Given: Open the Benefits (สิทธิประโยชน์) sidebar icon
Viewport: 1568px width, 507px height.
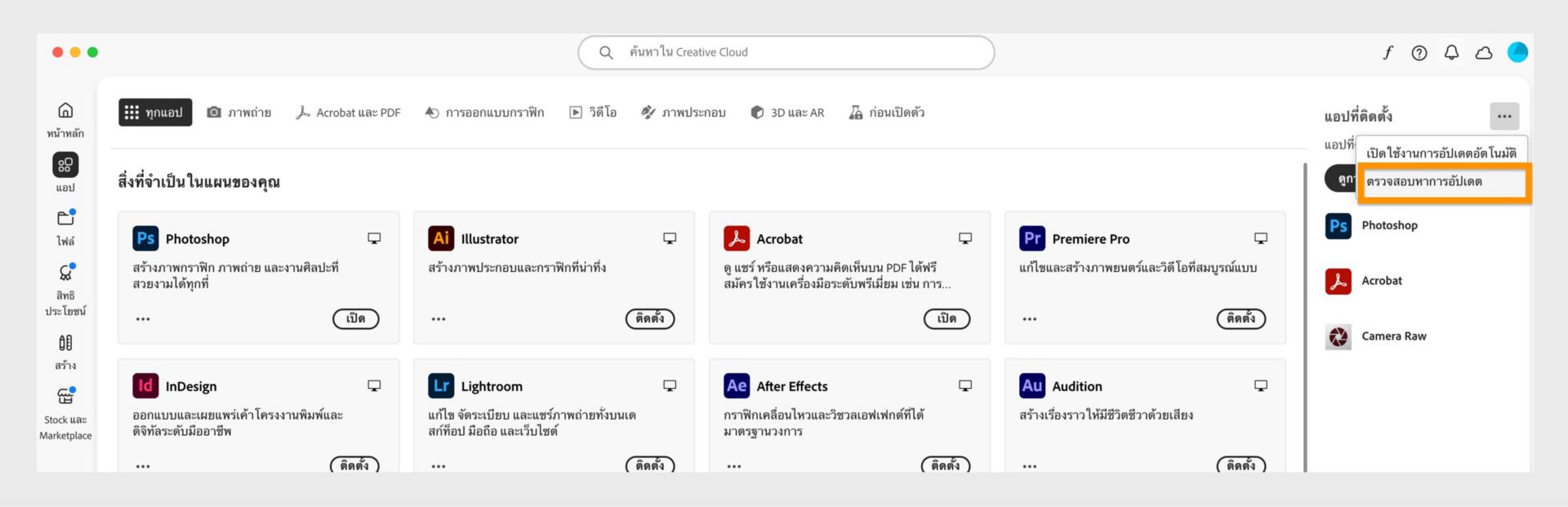Looking at the screenshot, I should pyautogui.click(x=65, y=273).
